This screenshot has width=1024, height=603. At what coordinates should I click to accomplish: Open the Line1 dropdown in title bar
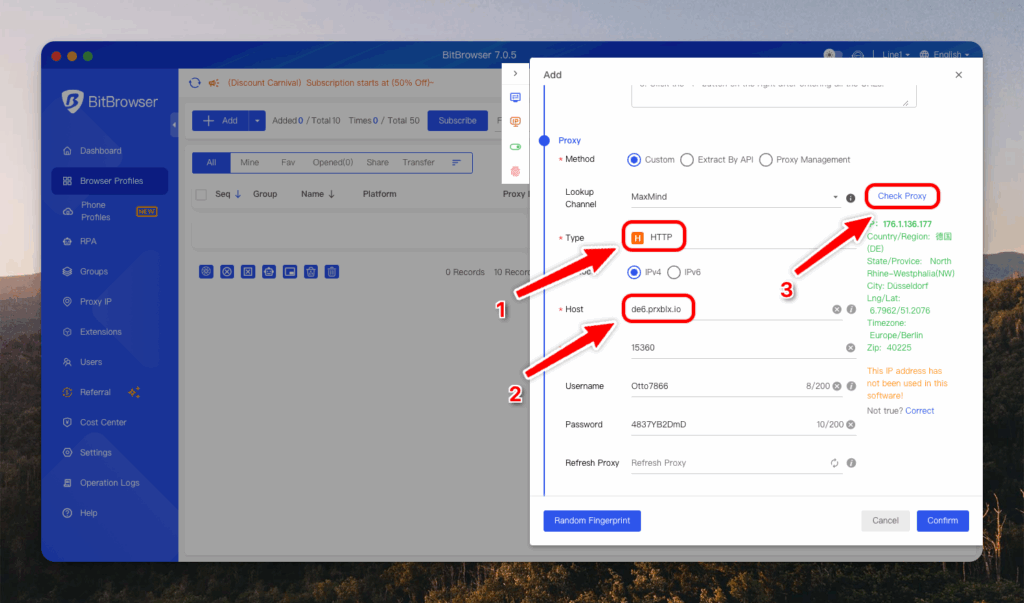[895, 54]
